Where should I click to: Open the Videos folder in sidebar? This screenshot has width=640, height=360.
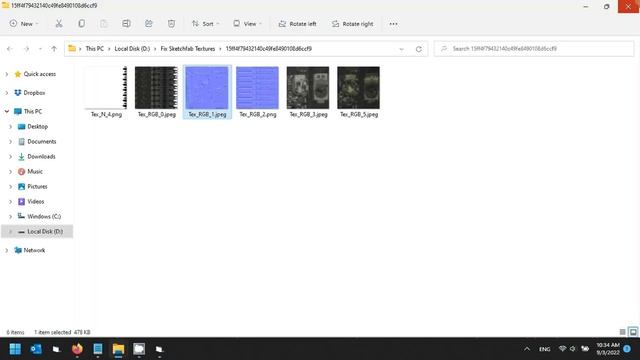pos(36,202)
